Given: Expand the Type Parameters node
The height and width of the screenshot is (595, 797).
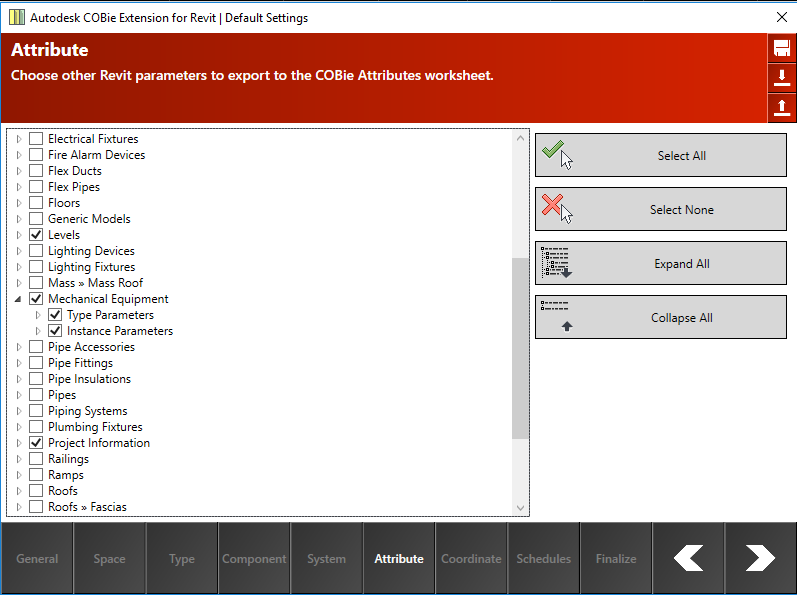Looking at the screenshot, I should 38,315.
